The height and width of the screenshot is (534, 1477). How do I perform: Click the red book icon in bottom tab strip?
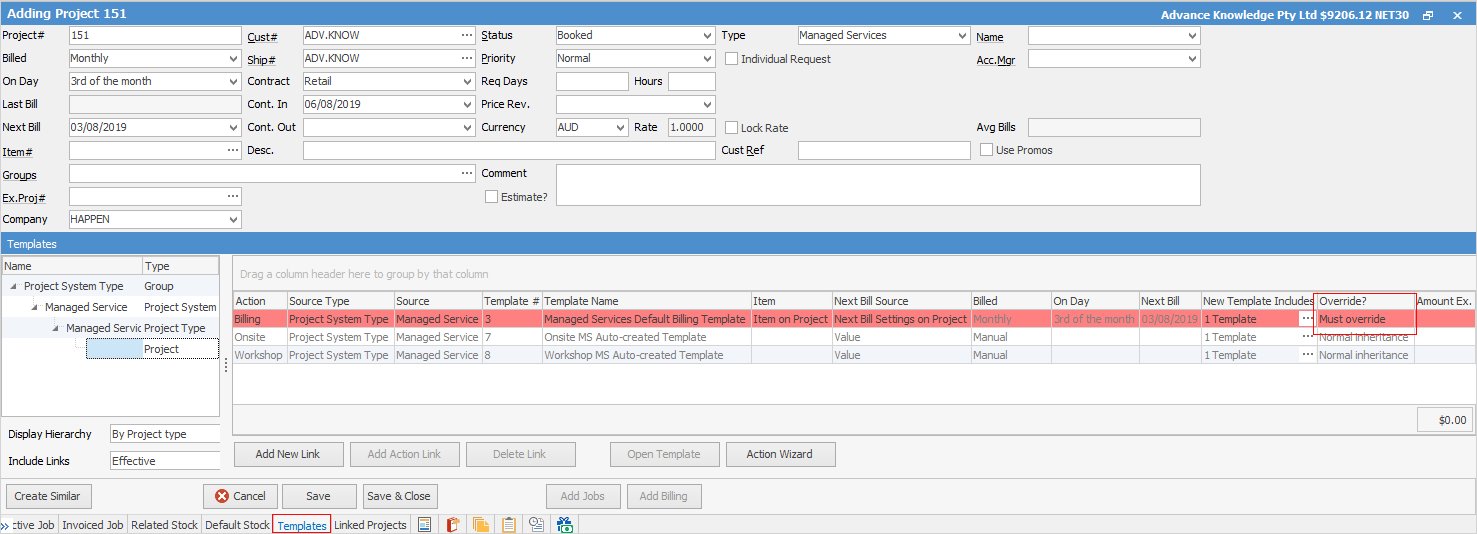[452, 525]
